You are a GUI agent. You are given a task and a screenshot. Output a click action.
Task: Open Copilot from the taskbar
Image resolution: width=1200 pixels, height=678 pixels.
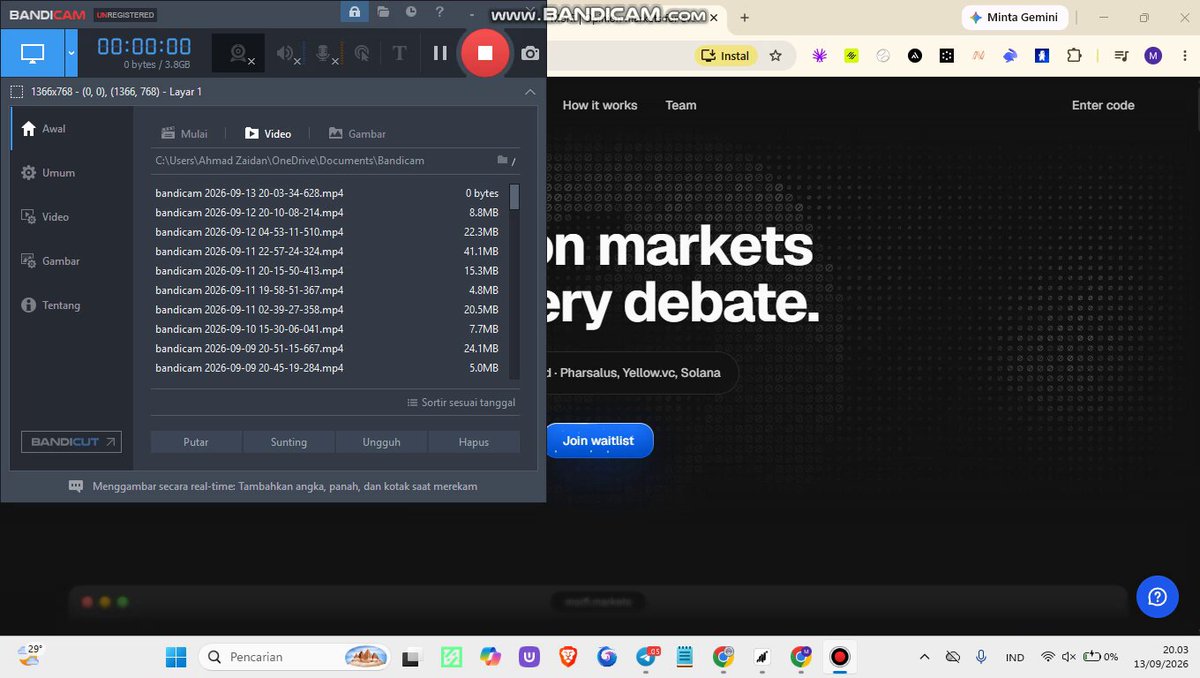[490, 657]
